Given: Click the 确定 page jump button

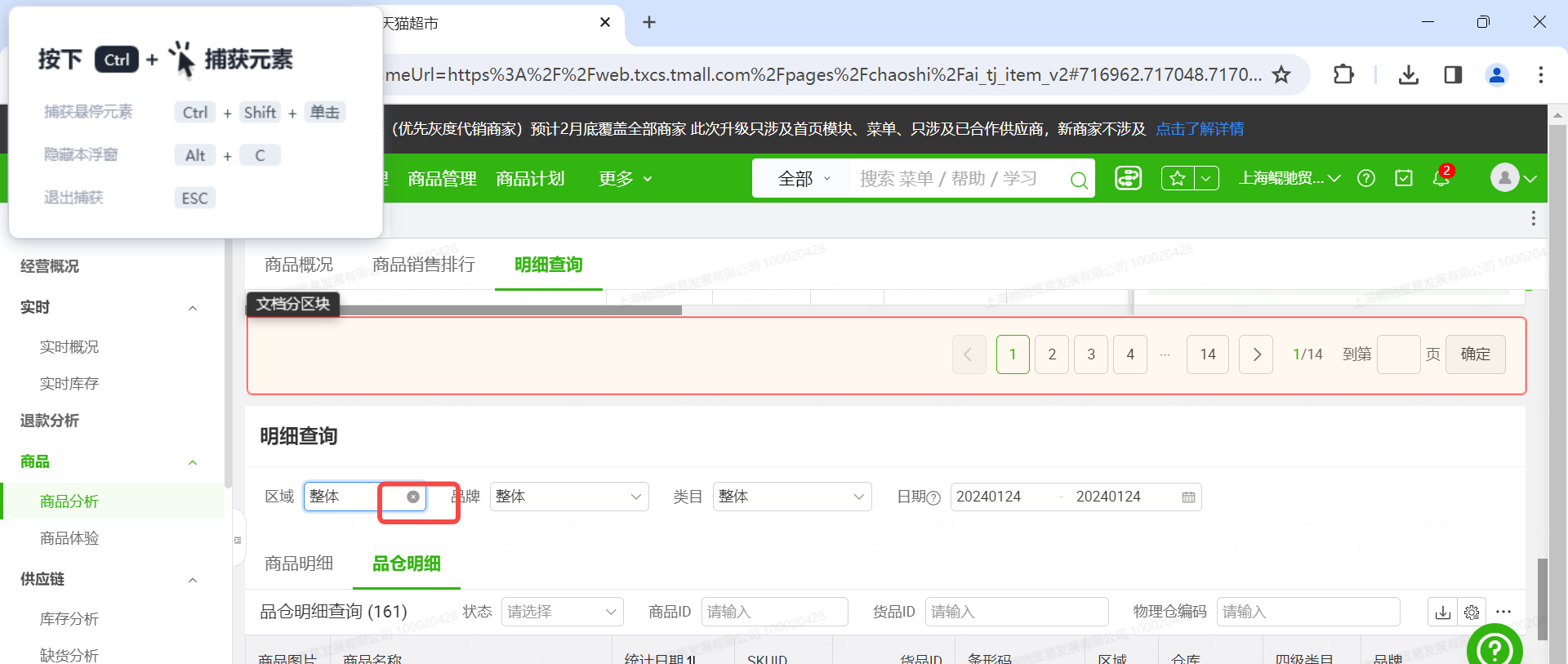Looking at the screenshot, I should pyautogui.click(x=1476, y=354).
